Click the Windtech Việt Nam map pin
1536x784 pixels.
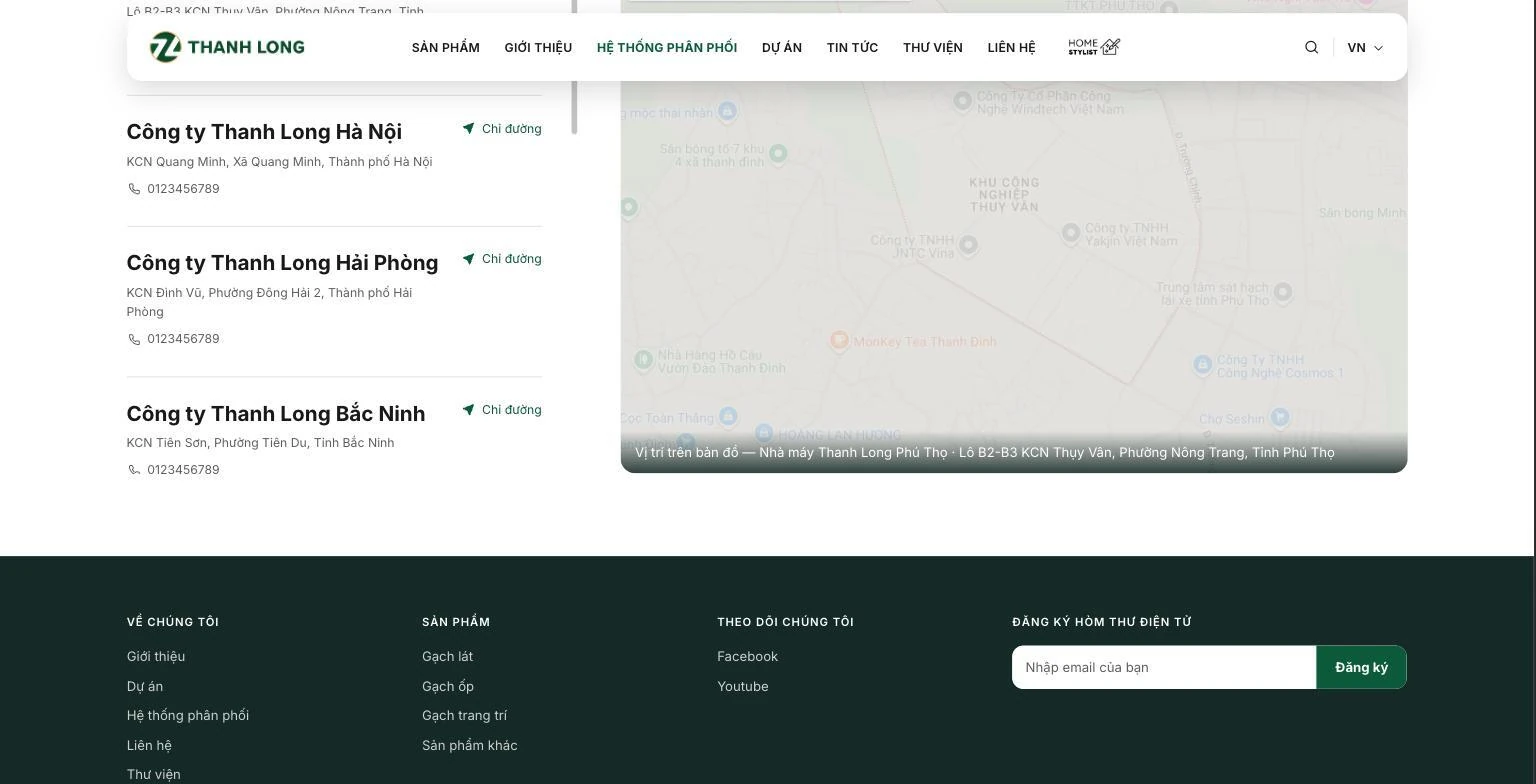click(962, 100)
